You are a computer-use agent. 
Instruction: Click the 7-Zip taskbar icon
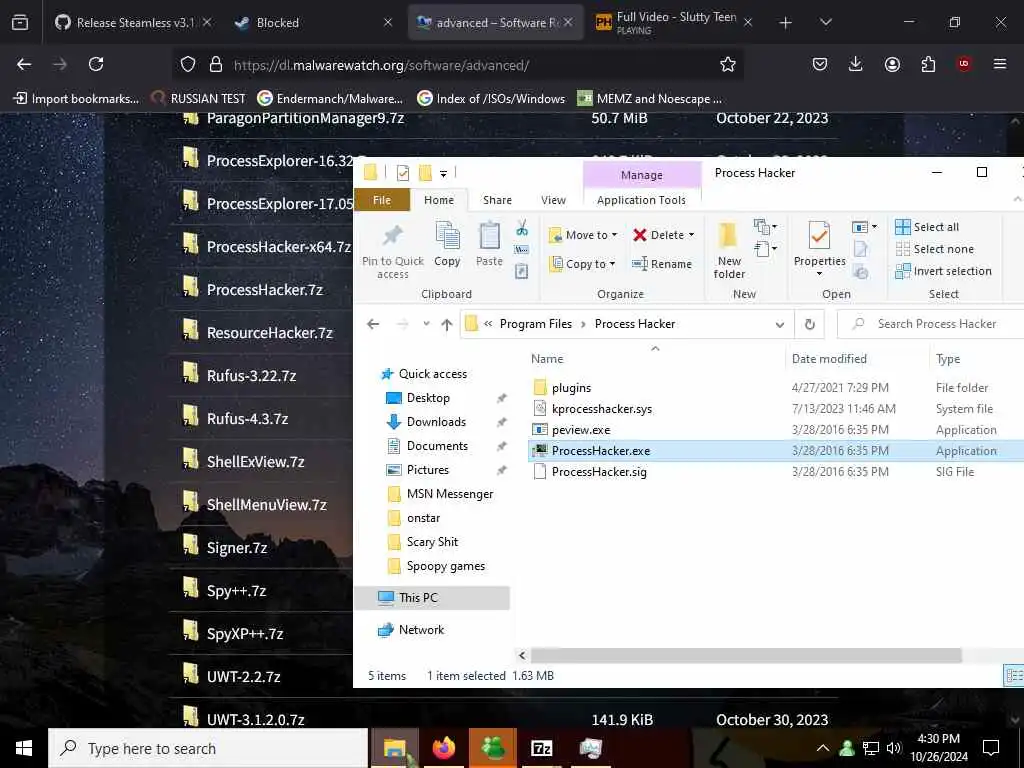tap(541, 748)
